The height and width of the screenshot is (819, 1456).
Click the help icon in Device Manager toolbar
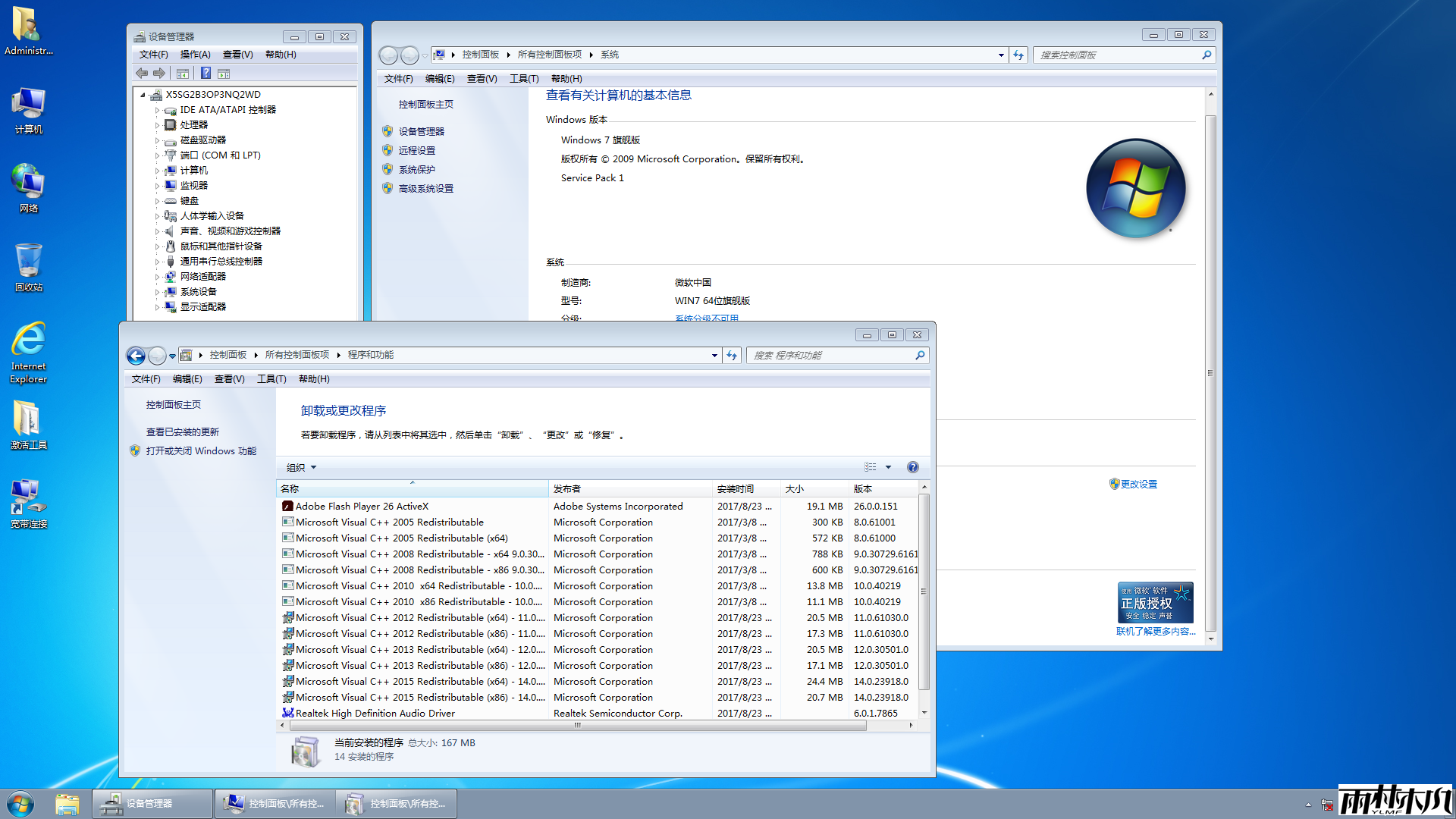[x=206, y=74]
